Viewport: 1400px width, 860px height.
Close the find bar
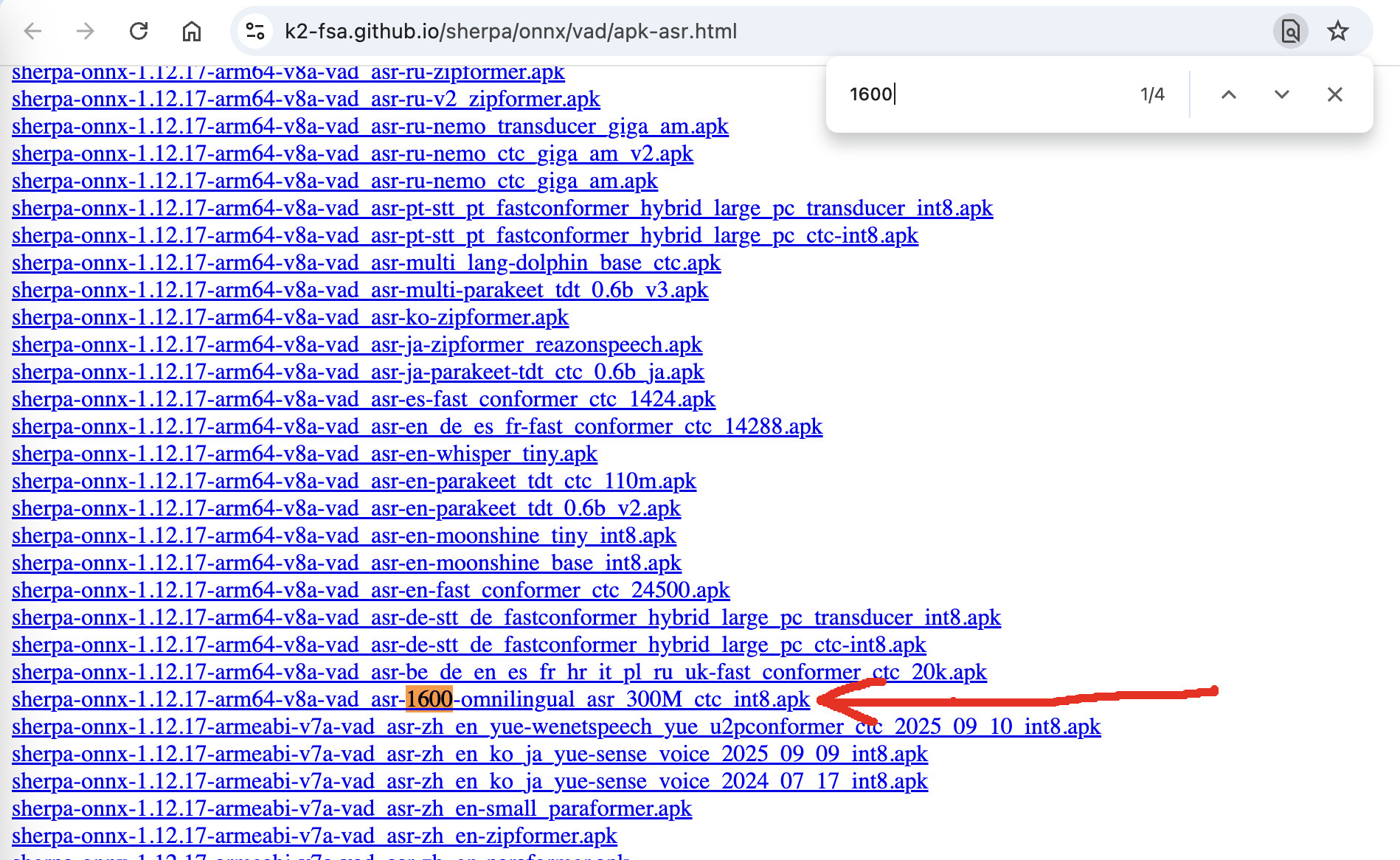(1334, 94)
